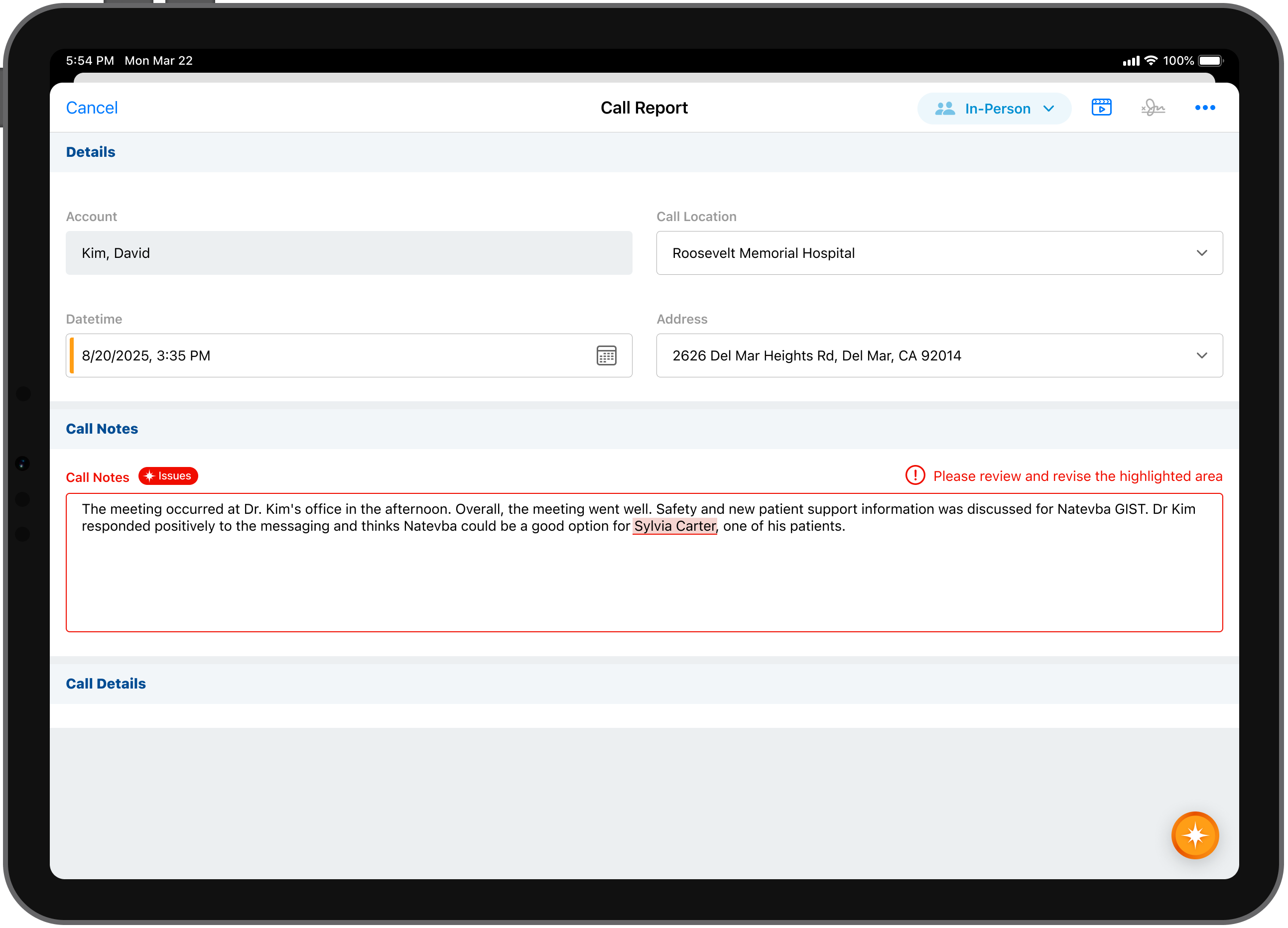Screen dimensions: 1288x928
Task: Tap the Details section header
Action: (90, 152)
